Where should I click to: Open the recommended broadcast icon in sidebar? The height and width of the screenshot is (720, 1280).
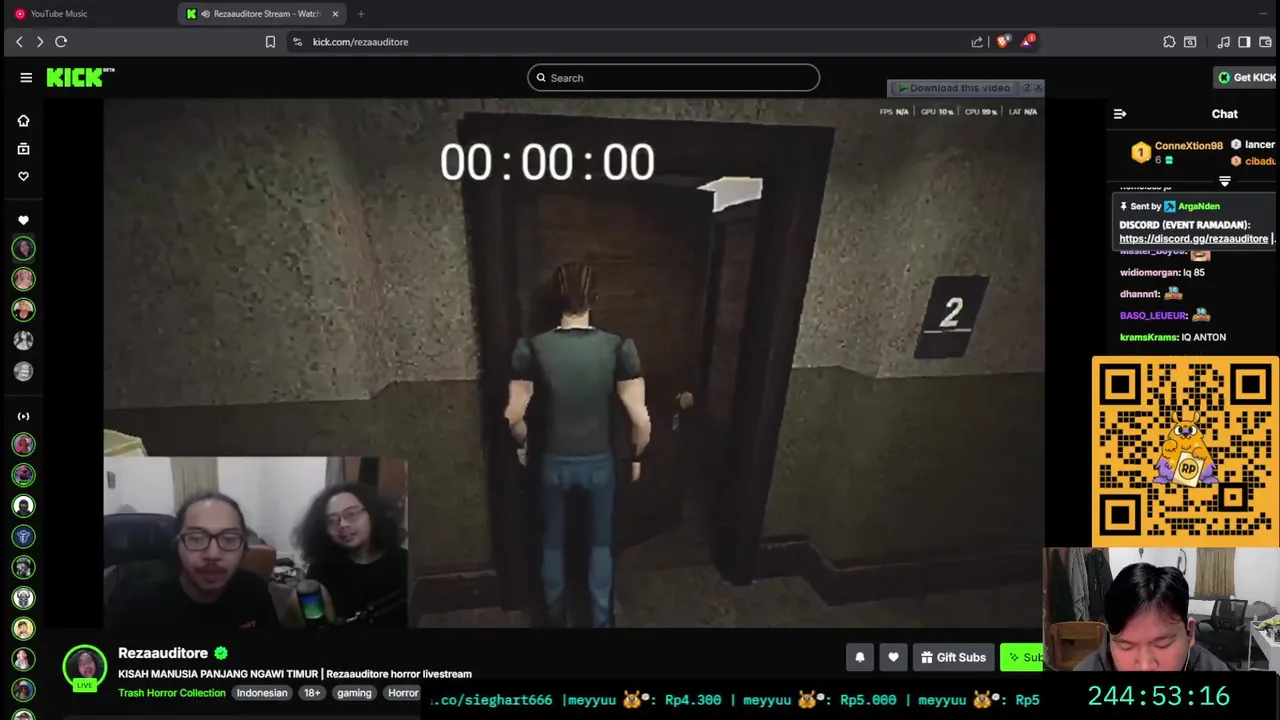[x=23, y=416]
